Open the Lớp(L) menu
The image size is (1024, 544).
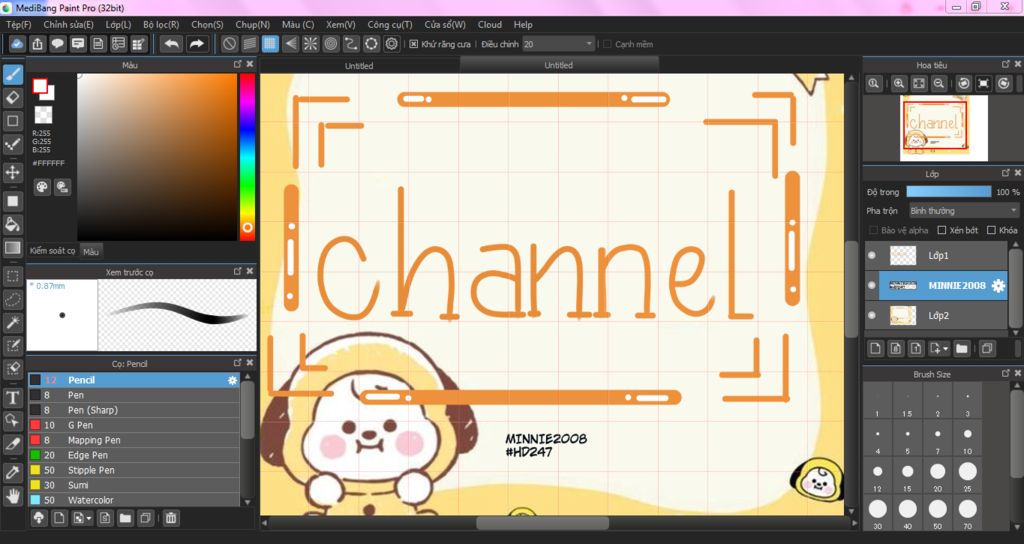[x=118, y=24]
